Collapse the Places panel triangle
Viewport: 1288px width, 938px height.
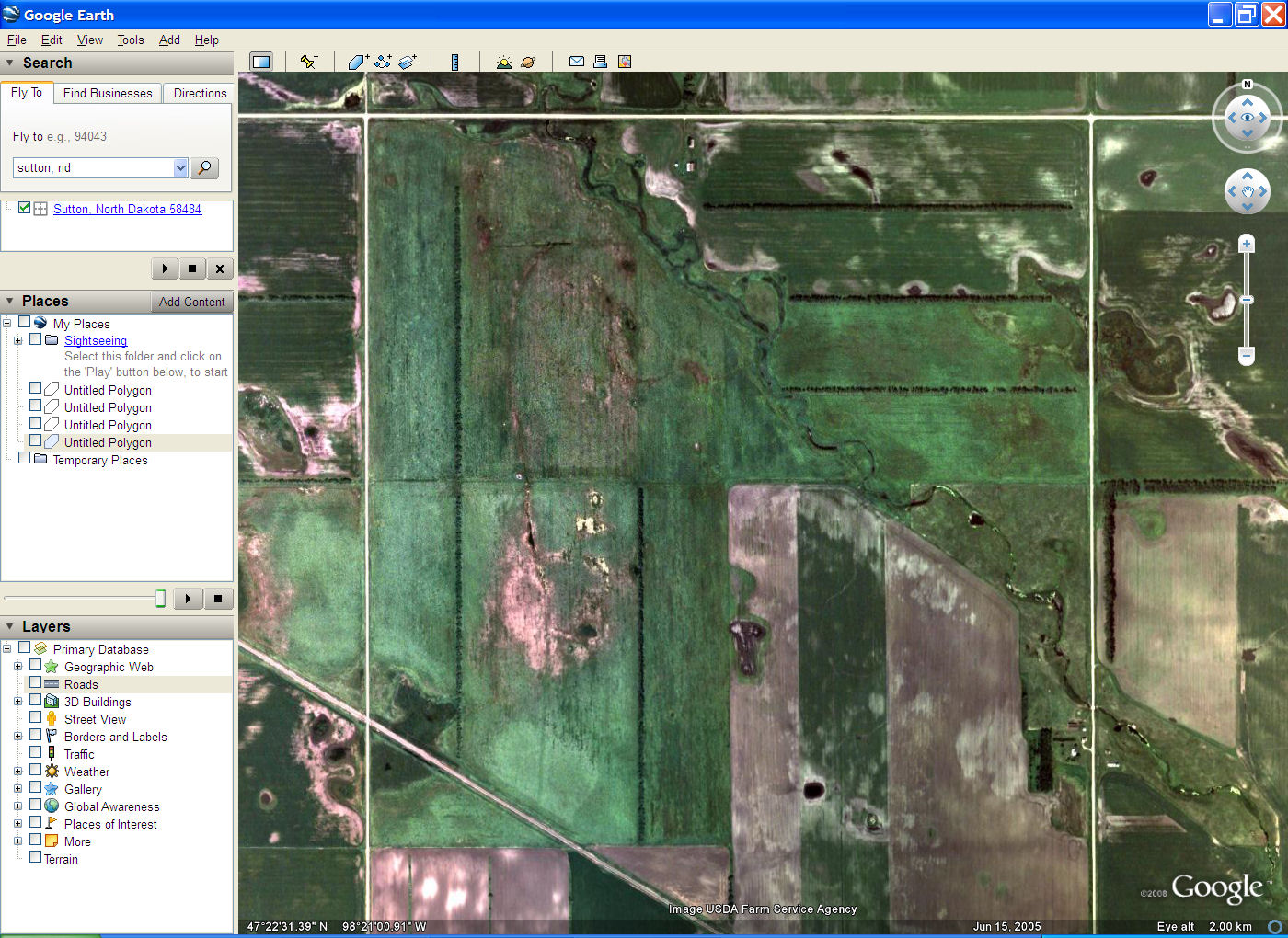click(x=10, y=301)
